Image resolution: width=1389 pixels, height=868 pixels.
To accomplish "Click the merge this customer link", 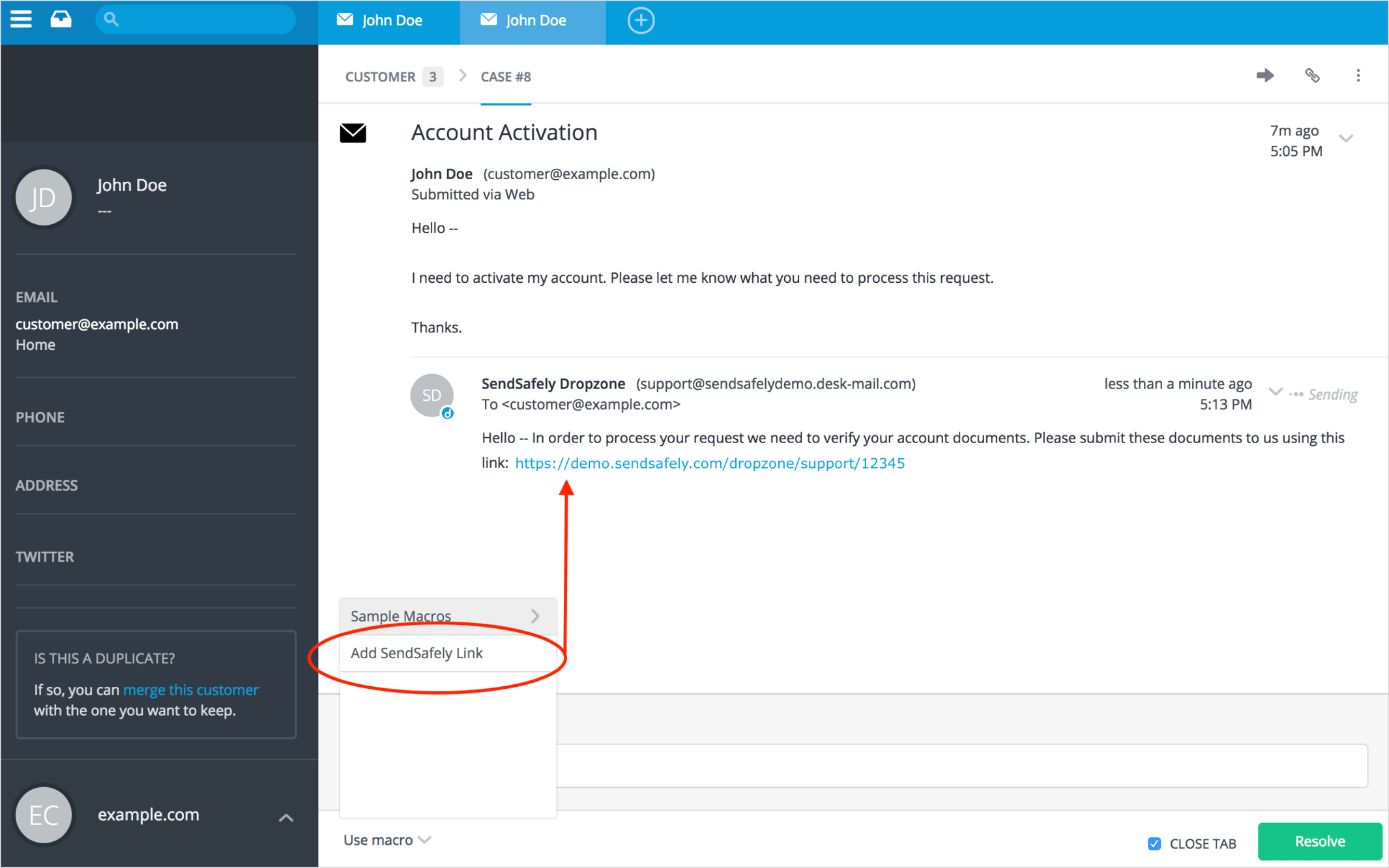I will 190,689.
